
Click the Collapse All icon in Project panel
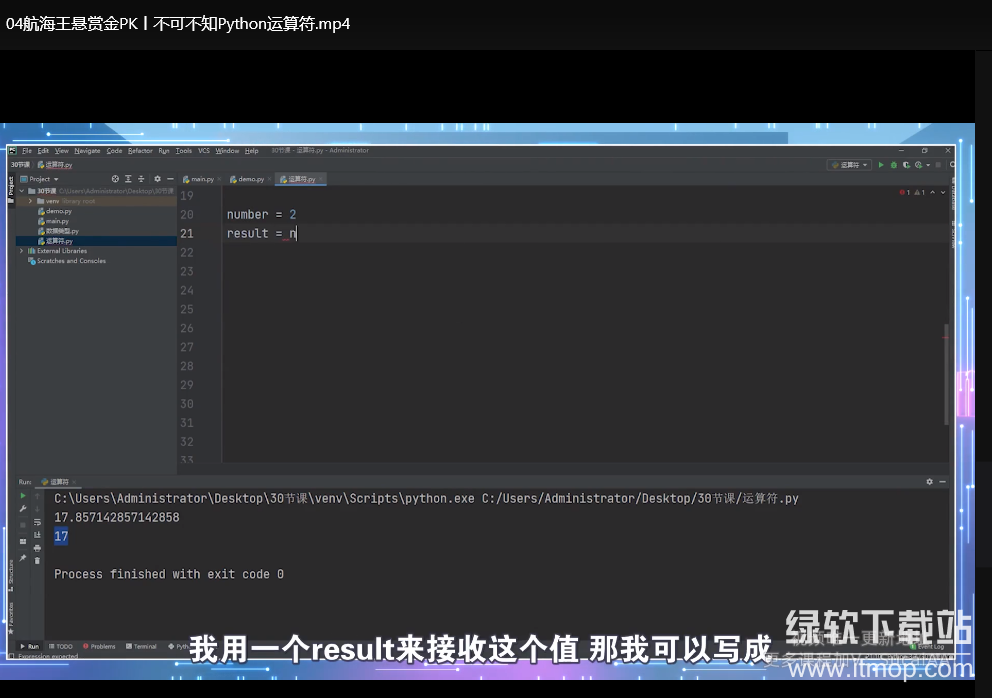coord(142,179)
